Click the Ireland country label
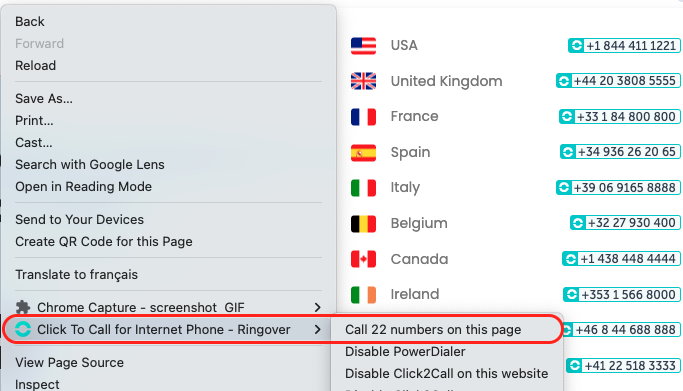This screenshot has height=391, width=683. point(415,294)
